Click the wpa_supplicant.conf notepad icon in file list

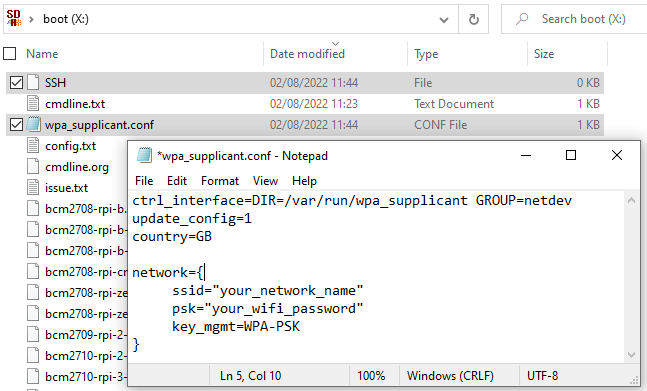[x=33, y=125]
